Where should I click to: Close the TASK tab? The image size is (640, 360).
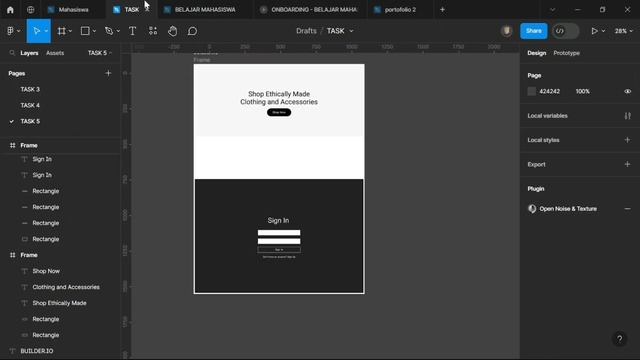[x=147, y=9]
